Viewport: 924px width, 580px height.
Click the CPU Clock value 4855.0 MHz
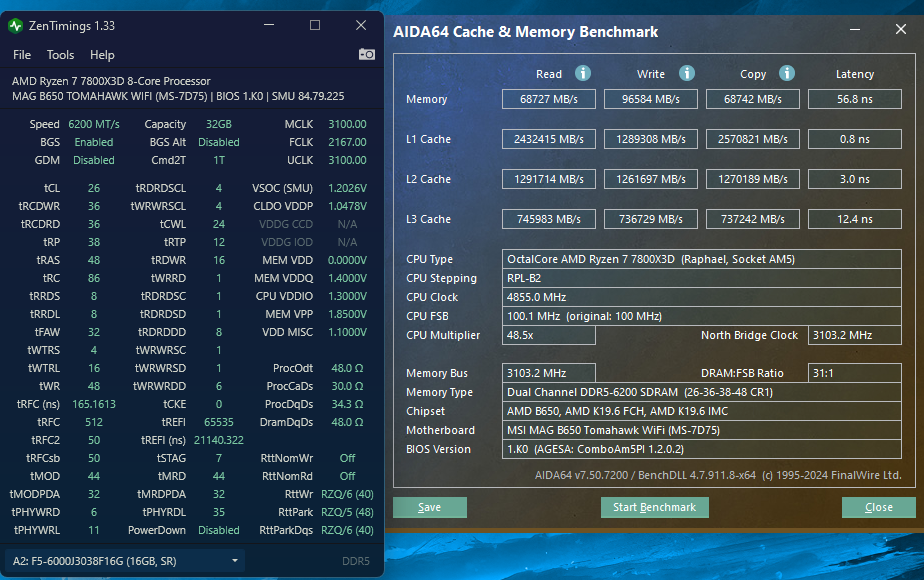701,297
